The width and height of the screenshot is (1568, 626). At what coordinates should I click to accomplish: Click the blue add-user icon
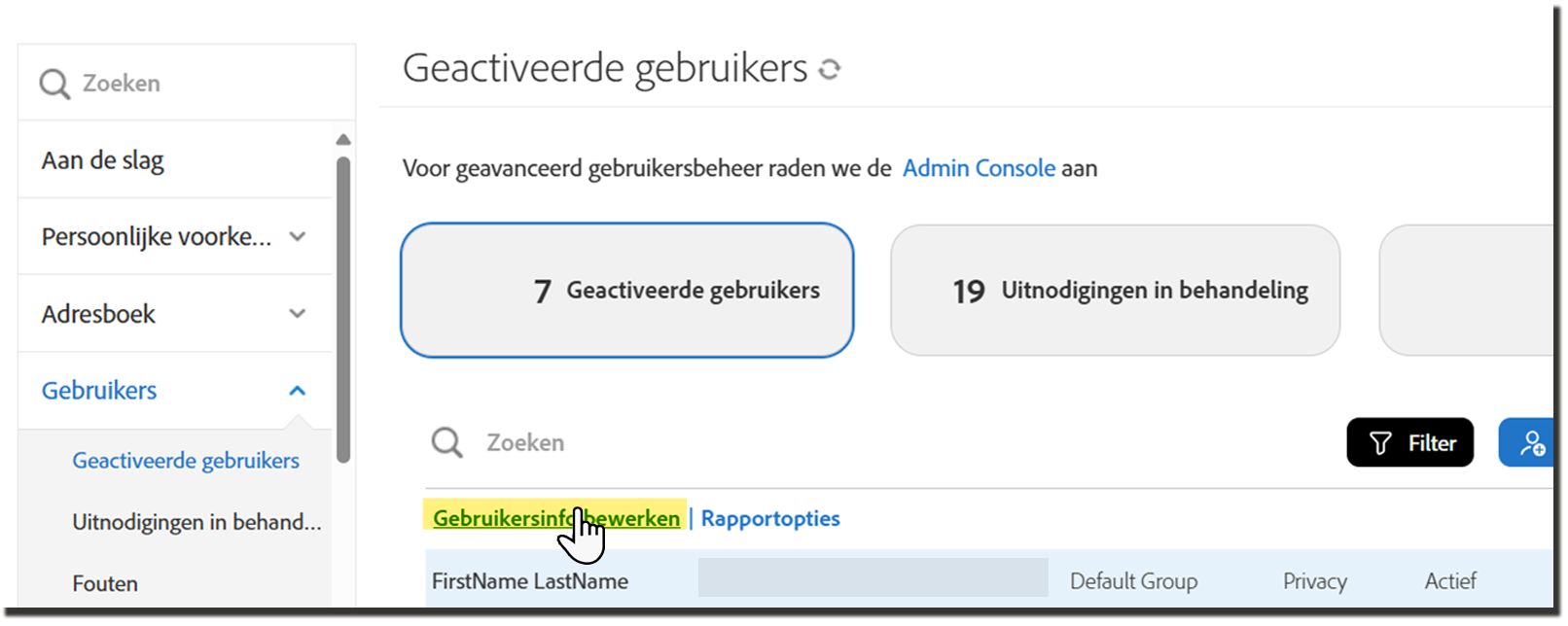coord(1534,442)
